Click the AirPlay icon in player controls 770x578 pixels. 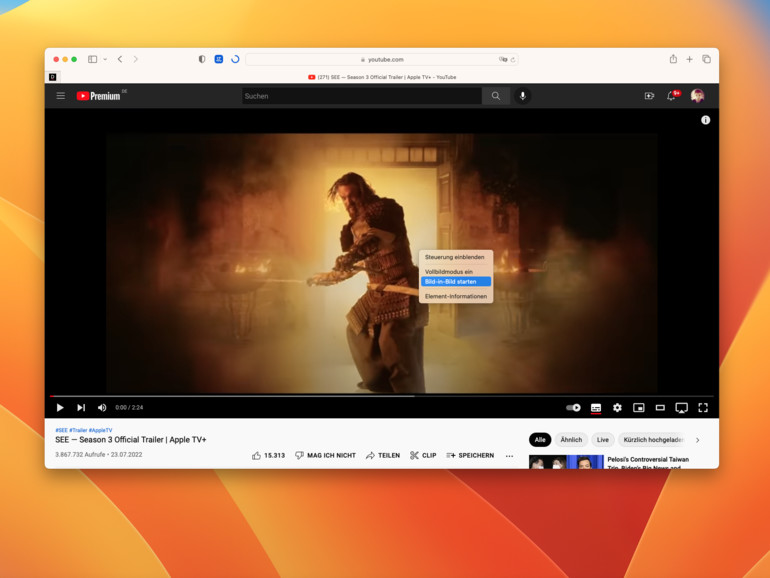[x=681, y=408]
